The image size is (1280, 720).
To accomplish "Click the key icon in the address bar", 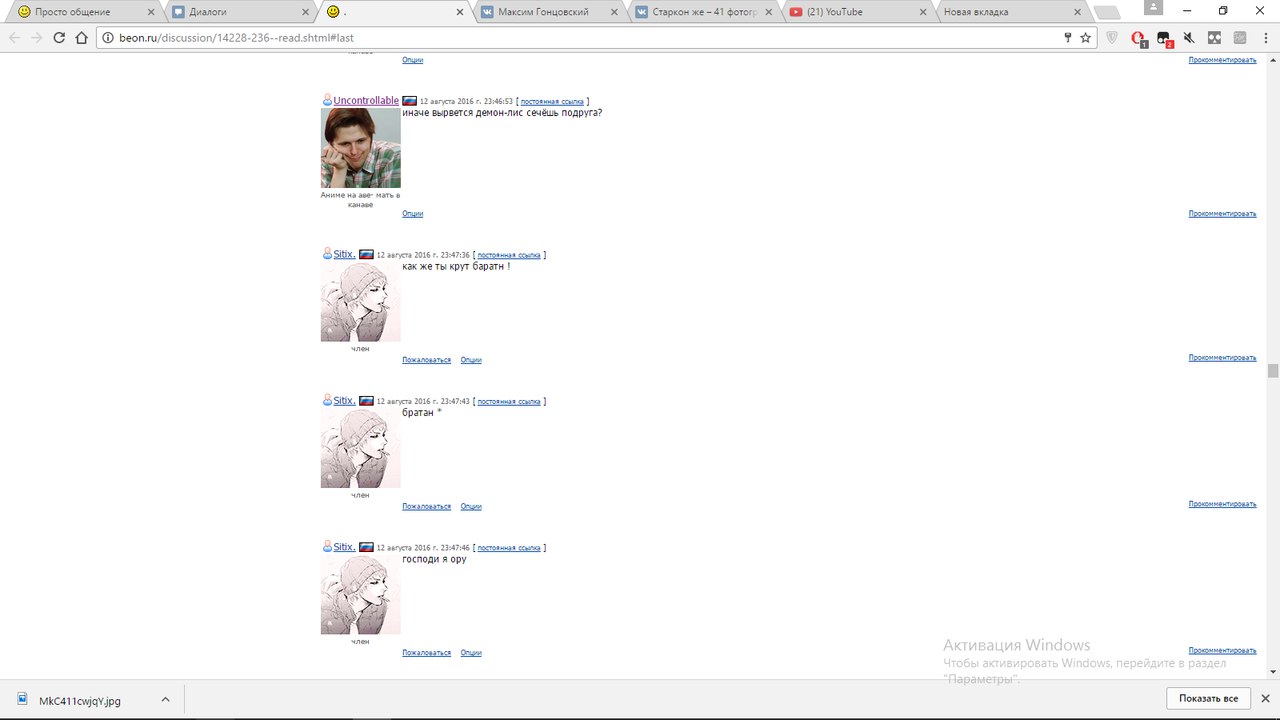I will [x=1068, y=38].
